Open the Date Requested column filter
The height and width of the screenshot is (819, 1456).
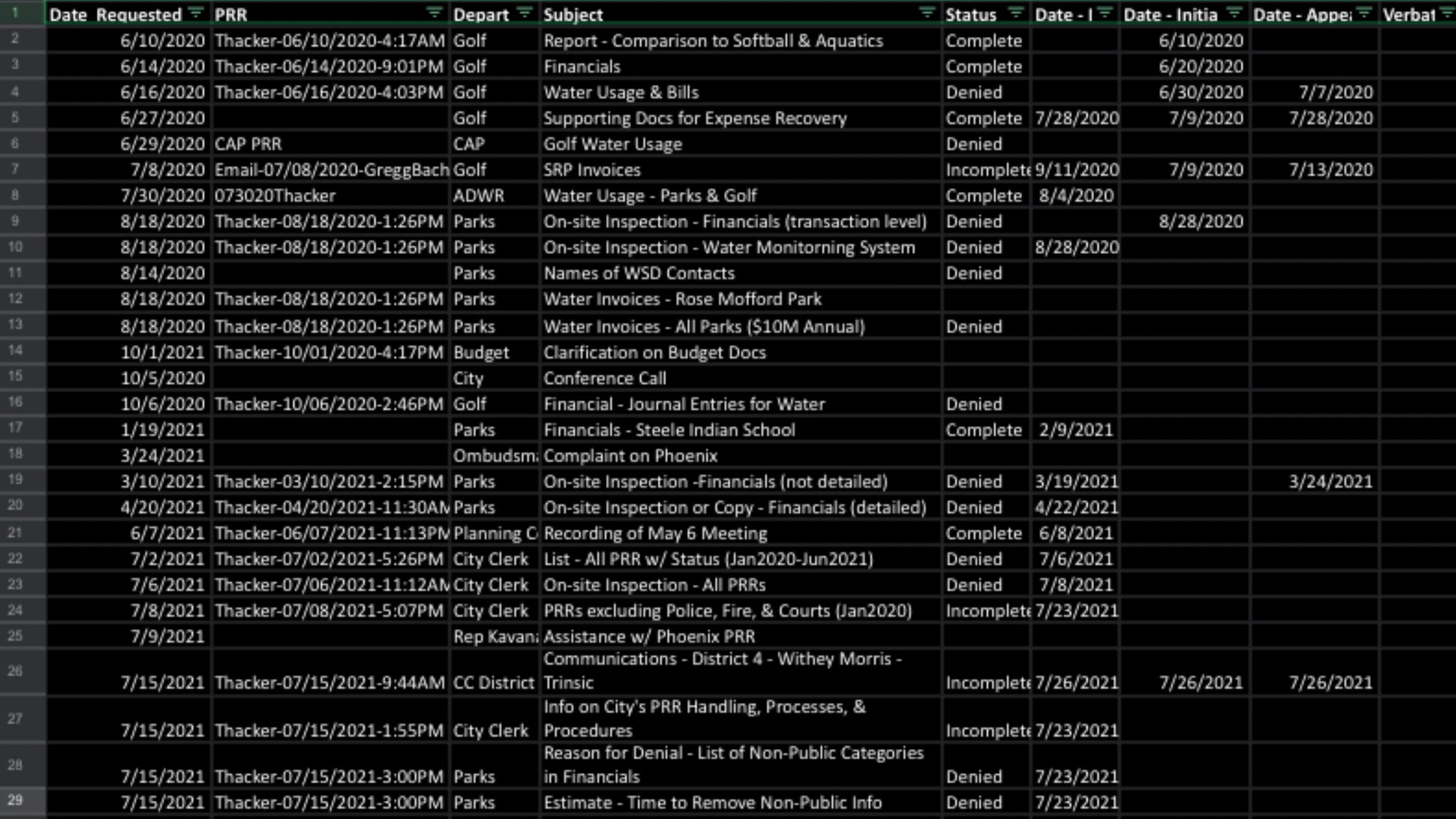point(196,13)
